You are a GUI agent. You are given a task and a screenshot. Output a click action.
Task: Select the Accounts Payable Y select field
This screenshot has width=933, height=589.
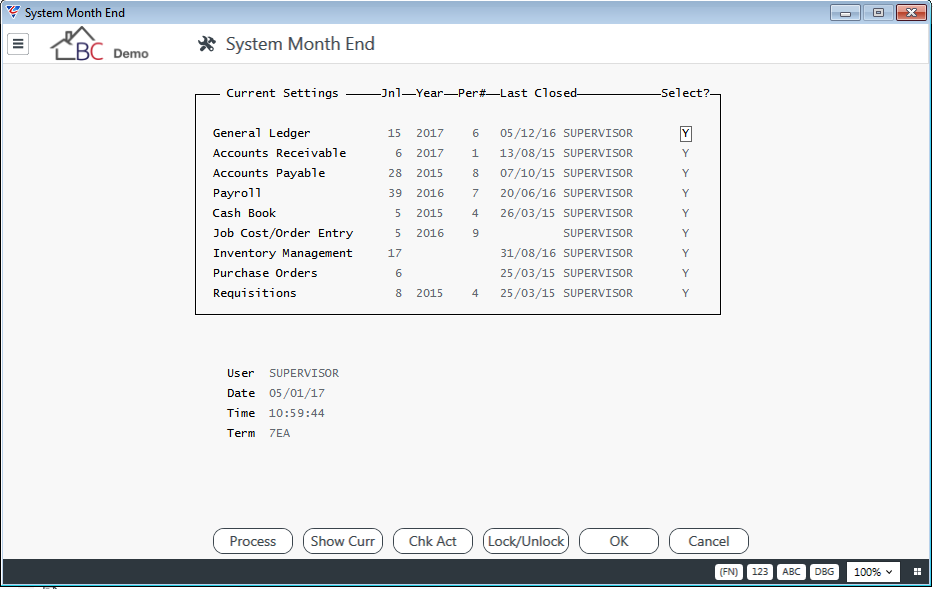[x=685, y=173]
